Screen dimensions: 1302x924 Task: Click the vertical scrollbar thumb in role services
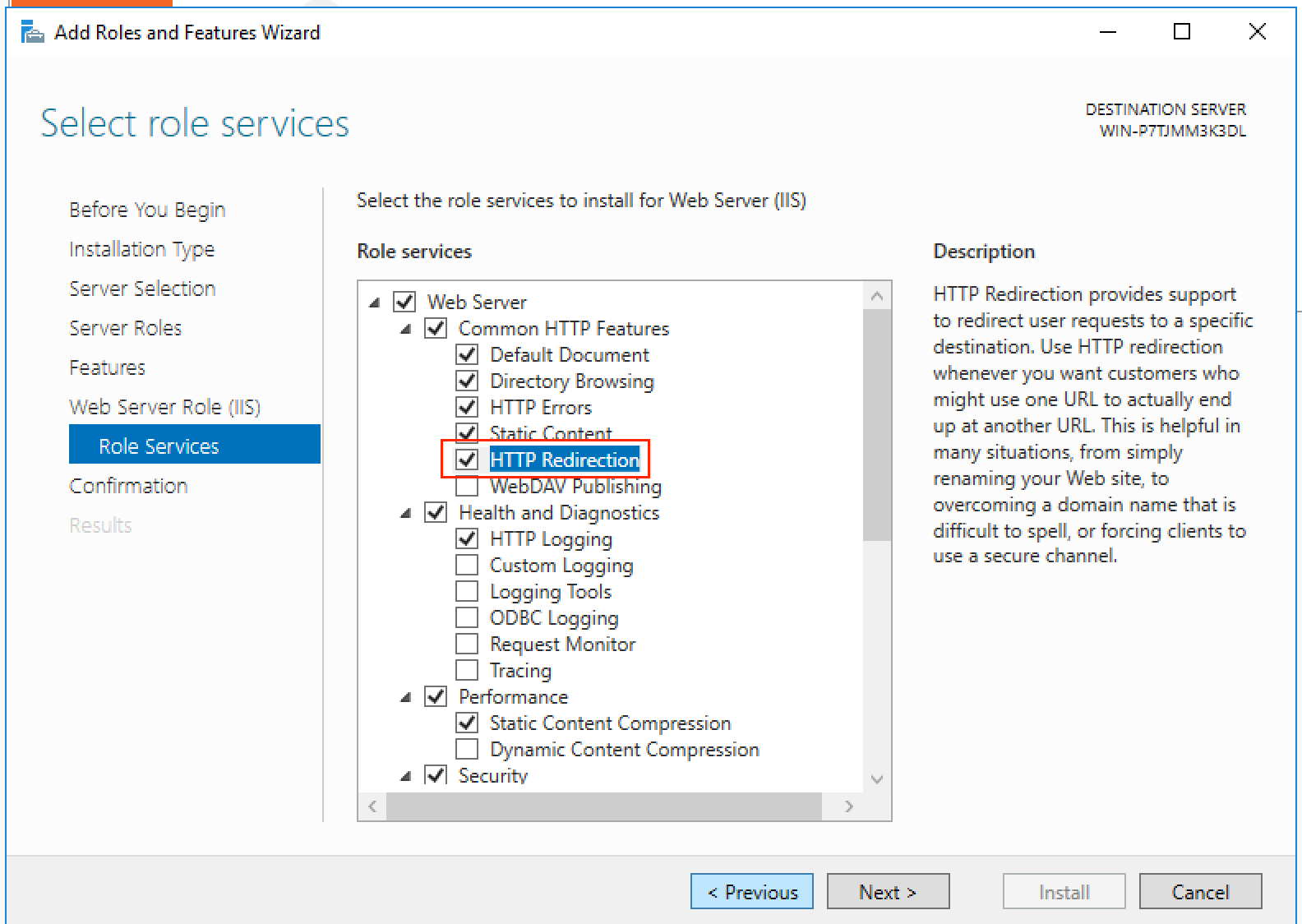[x=876, y=425]
